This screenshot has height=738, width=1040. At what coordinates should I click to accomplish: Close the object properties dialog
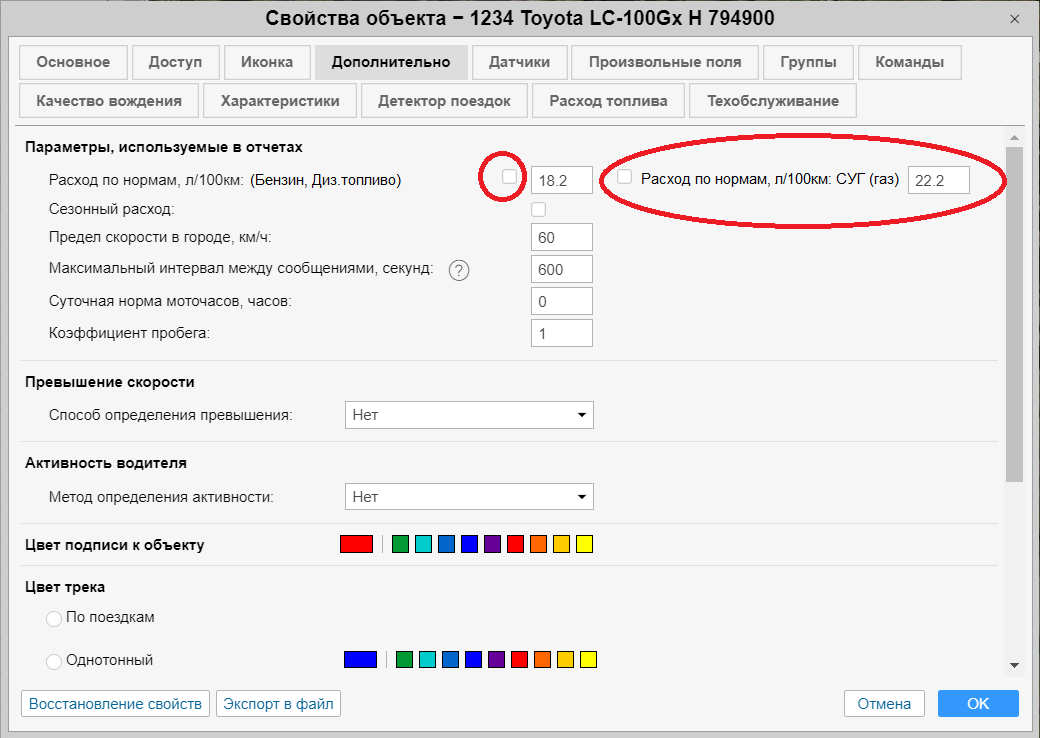(1015, 19)
